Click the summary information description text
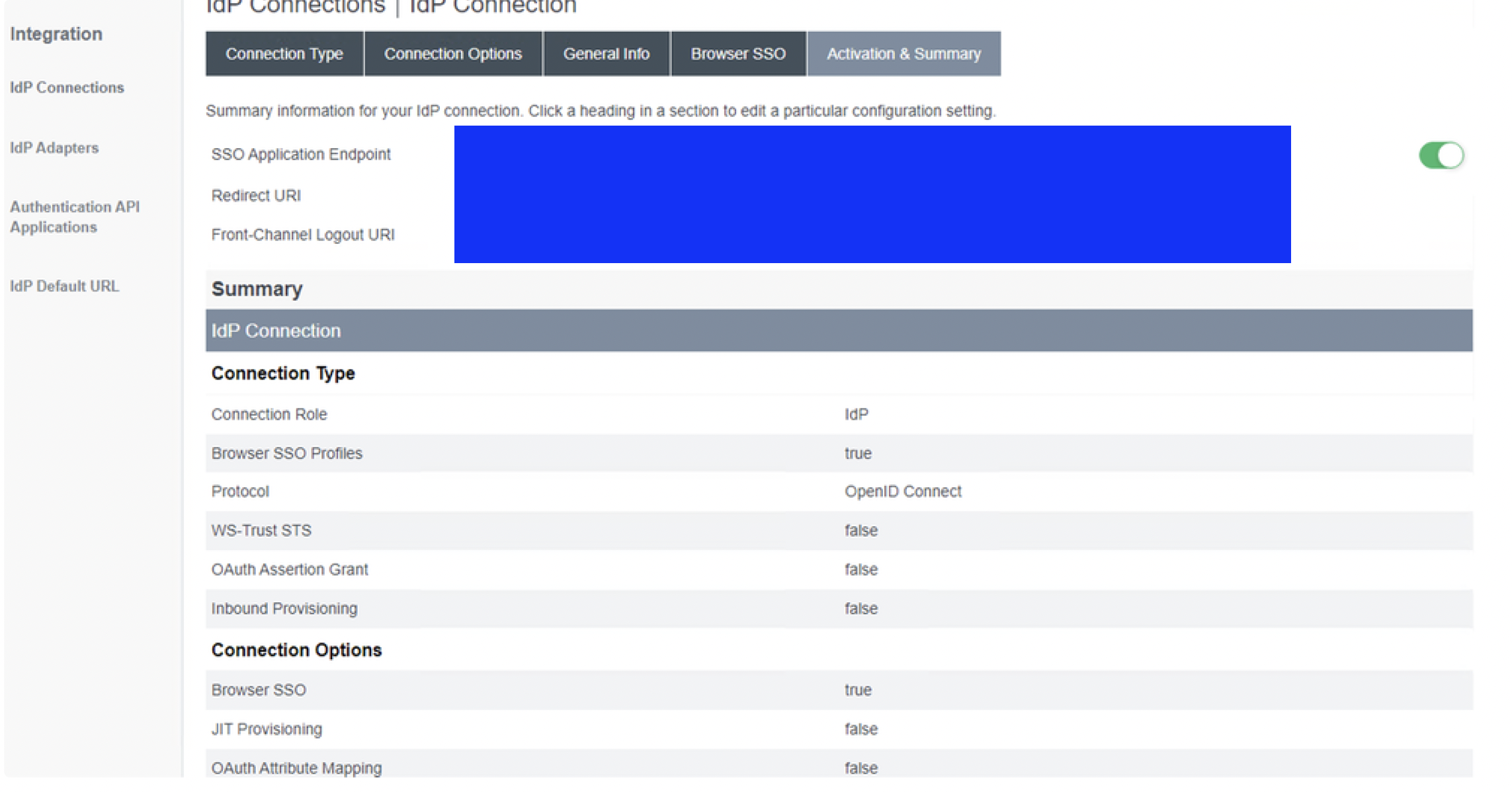 [x=601, y=111]
